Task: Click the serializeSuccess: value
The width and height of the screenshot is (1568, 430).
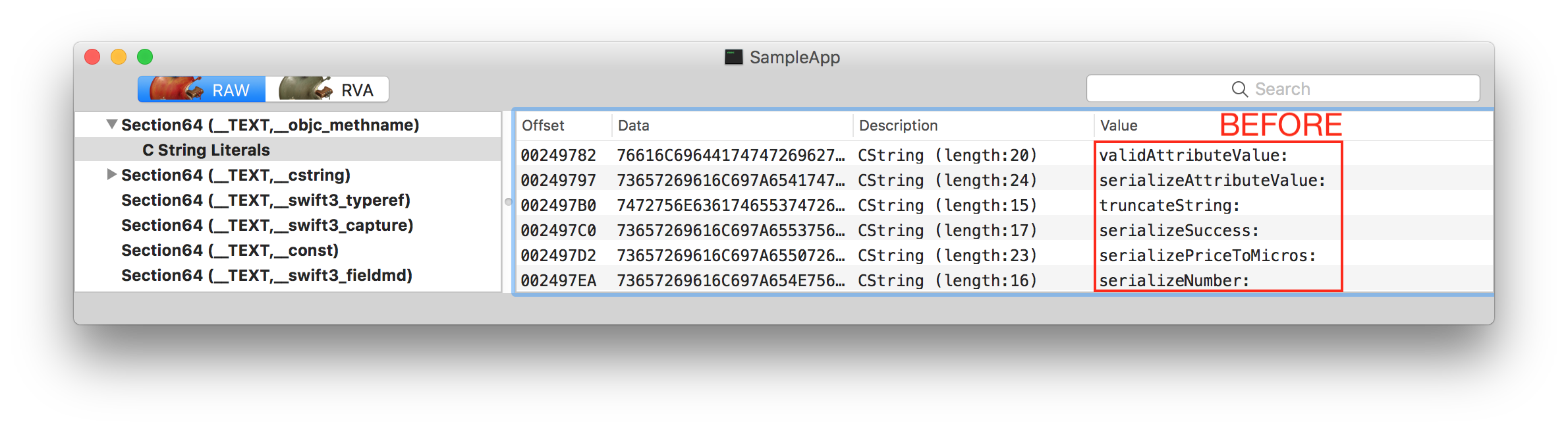Action: pyautogui.click(x=1179, y=230)
